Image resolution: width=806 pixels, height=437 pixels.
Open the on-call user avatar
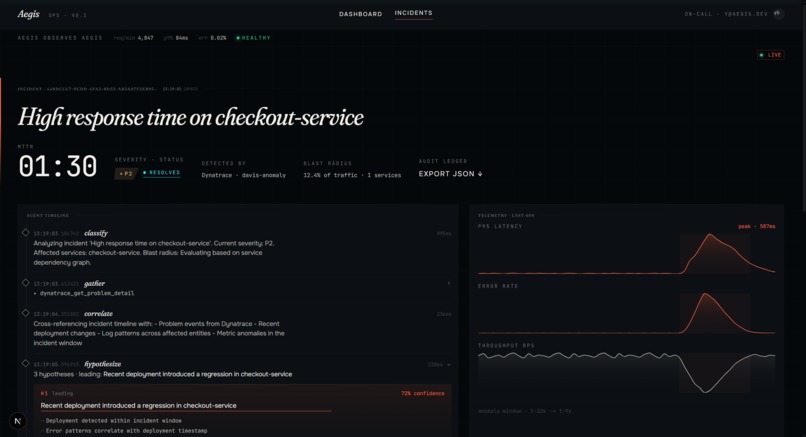click(x=778, y=14)
